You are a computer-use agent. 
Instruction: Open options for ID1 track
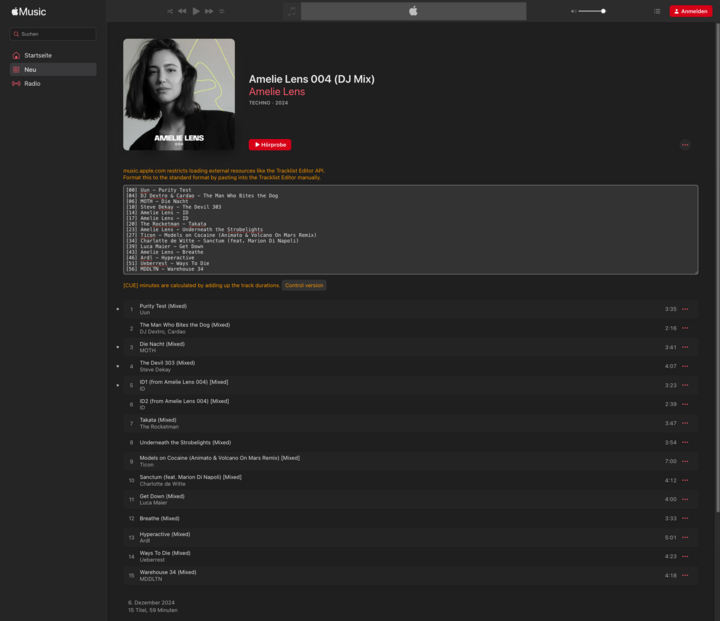pyautogui.click(x=685, y=385)
